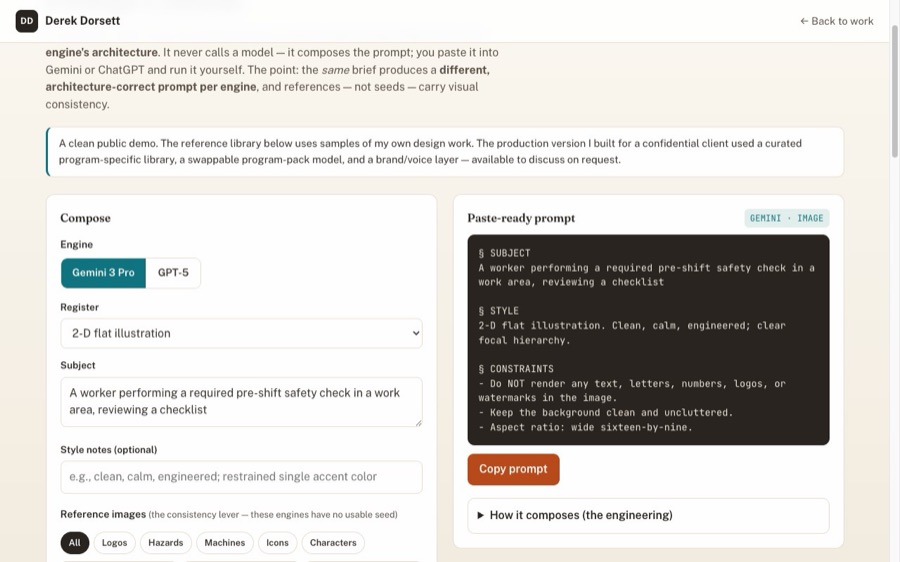The width and height of the screenshot is (900, 562).
Task: Filter references by Hazards
Action: pyautogui.click(x=165, y=543)
